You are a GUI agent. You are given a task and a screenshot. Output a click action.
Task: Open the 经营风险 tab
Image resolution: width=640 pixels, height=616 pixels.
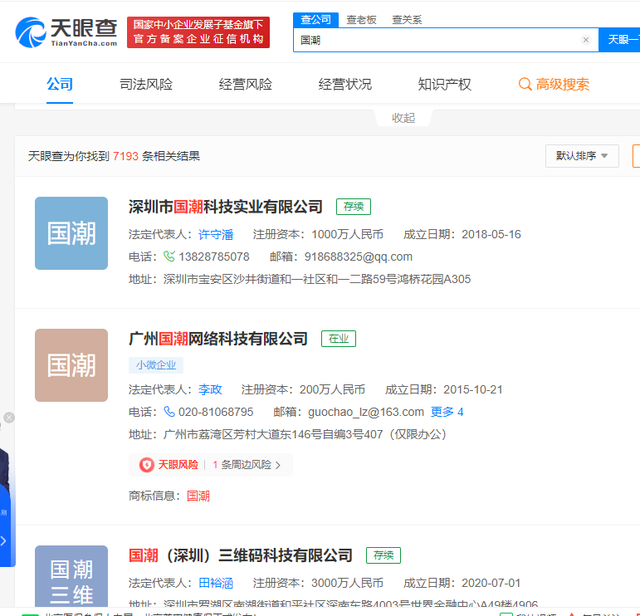(245, 85)
